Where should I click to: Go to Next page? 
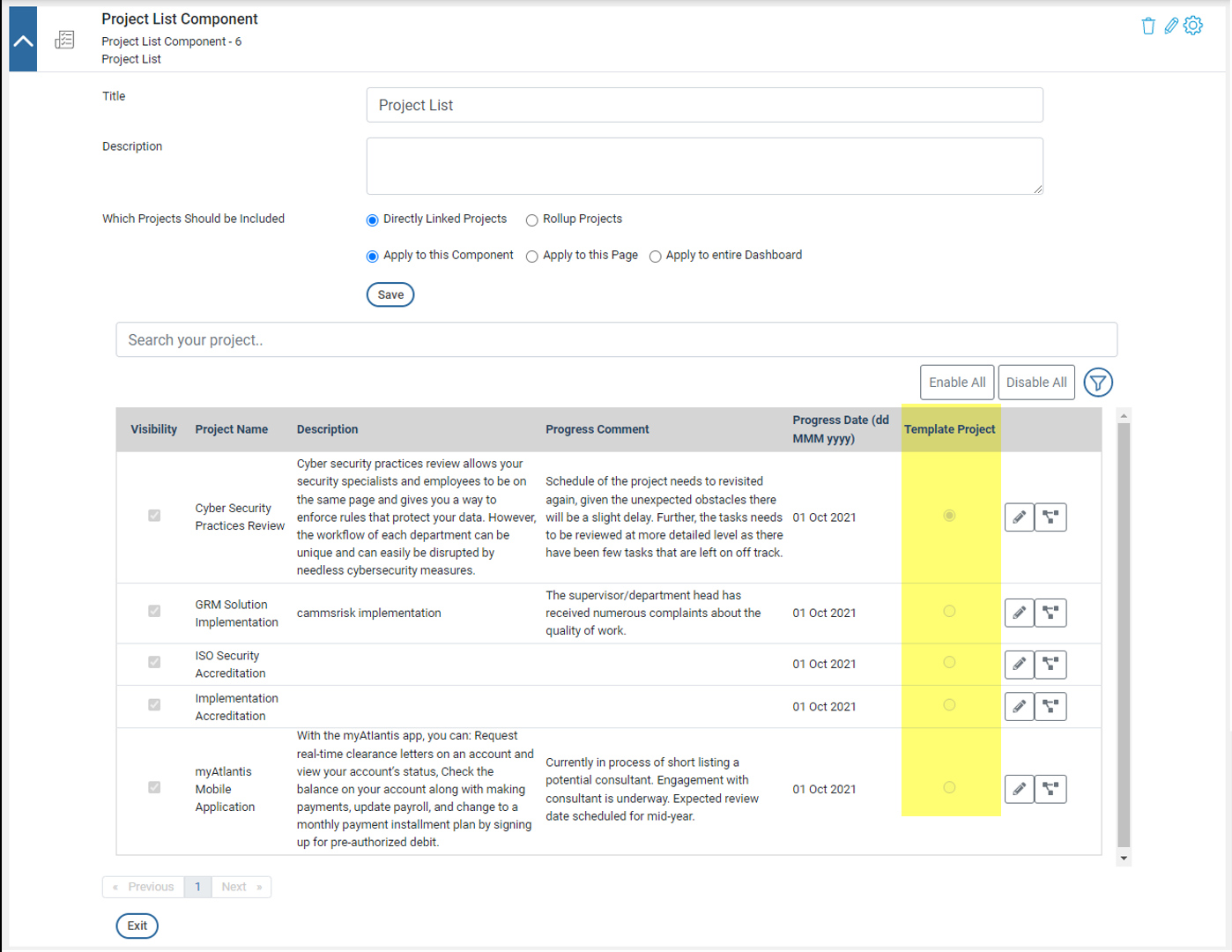(x=241, y=887)
